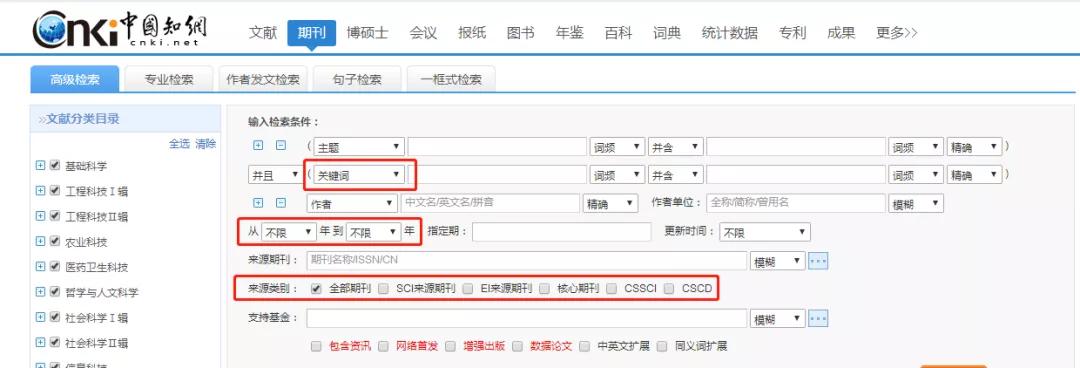1080x368 pixels.
Task: Open the 统计数据 navigation item
Action: (729, 32)
